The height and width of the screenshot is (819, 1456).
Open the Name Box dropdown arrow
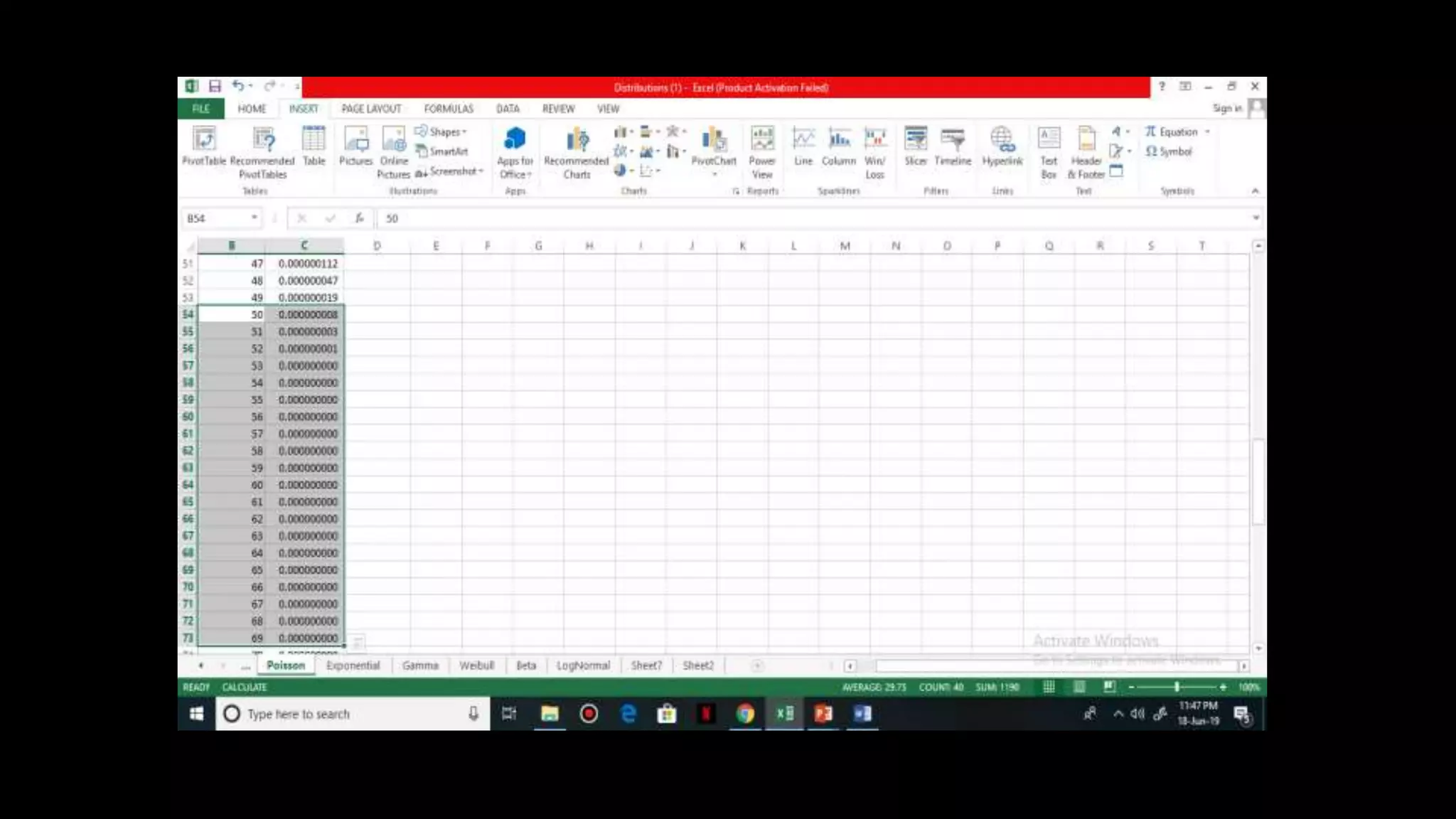(254, 218)
